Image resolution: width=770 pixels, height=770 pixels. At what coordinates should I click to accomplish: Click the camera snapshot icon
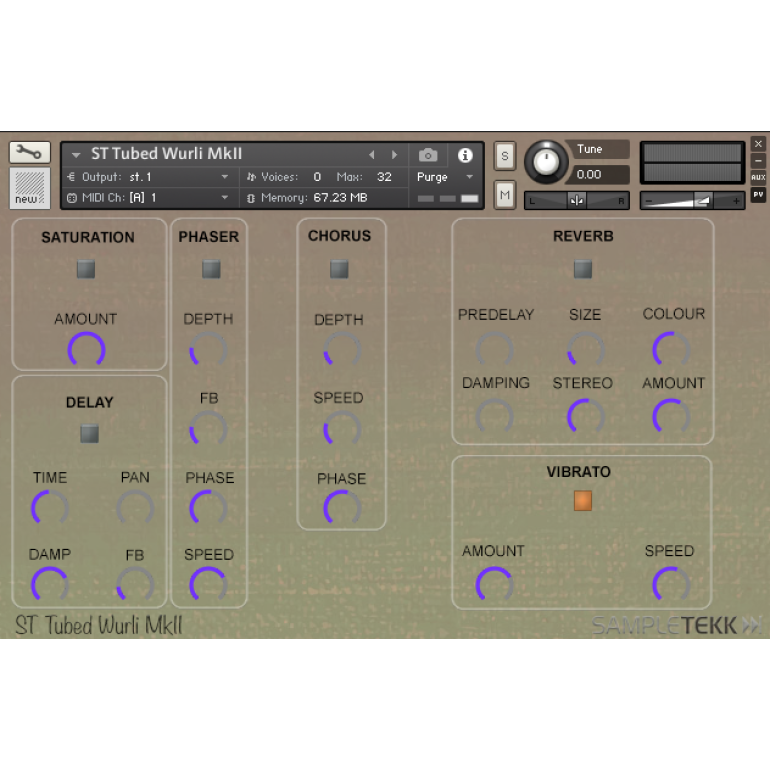pyautogui.click(x=428, y=155)
